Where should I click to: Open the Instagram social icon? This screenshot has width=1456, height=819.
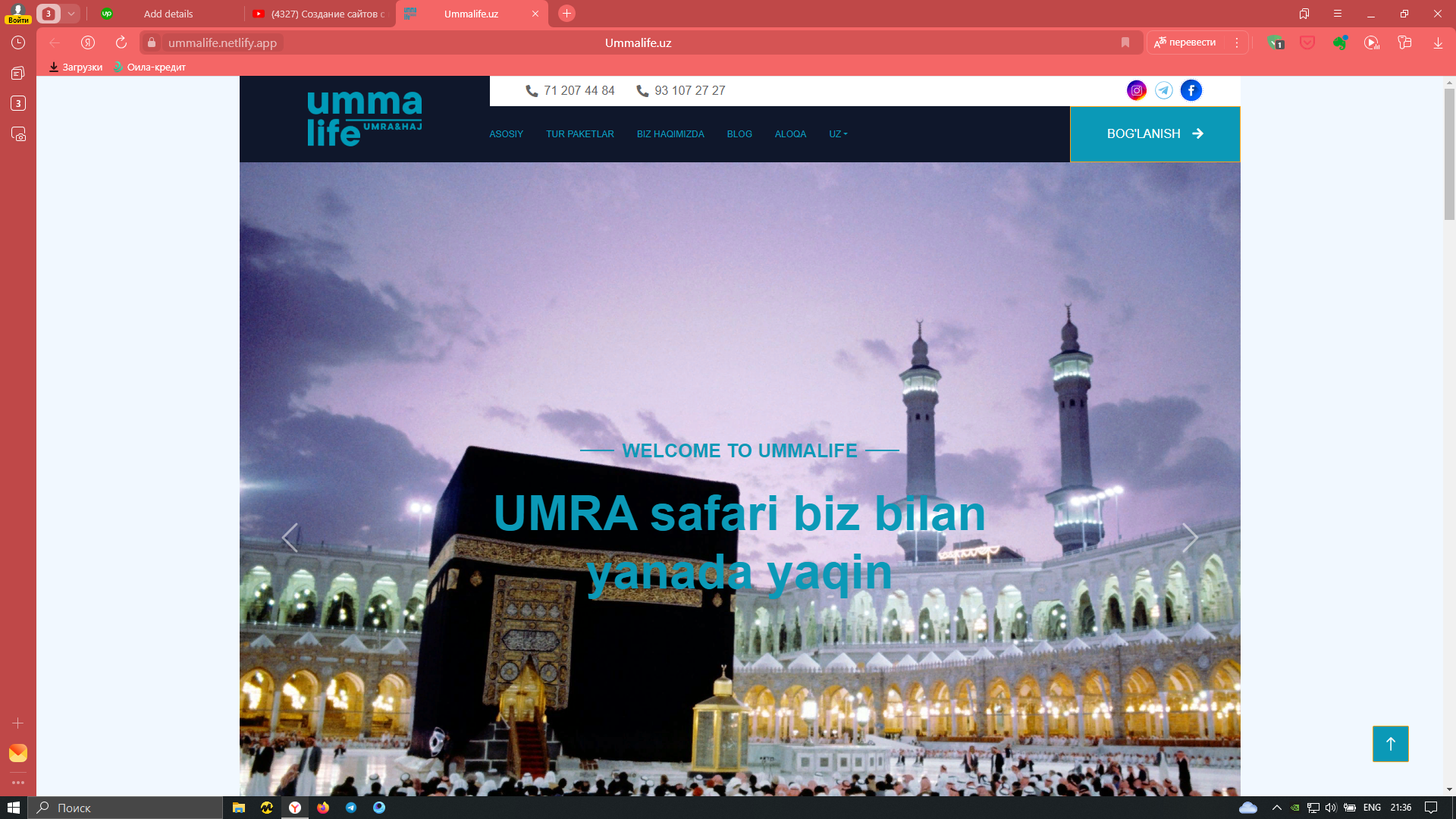click(1136, 90)
